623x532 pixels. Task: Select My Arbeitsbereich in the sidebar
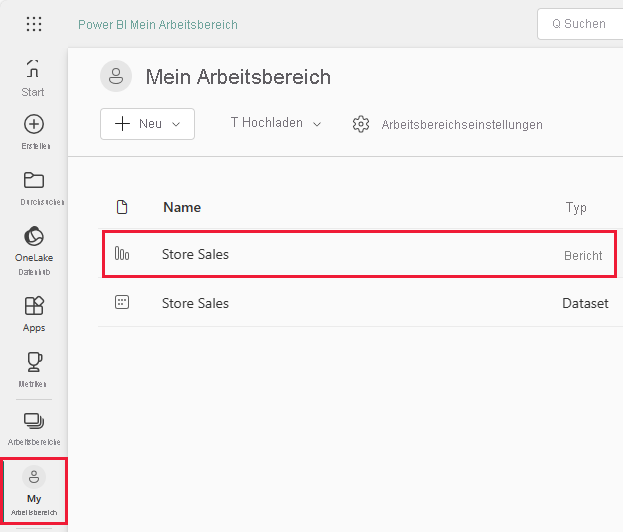[x=34, y=491]
